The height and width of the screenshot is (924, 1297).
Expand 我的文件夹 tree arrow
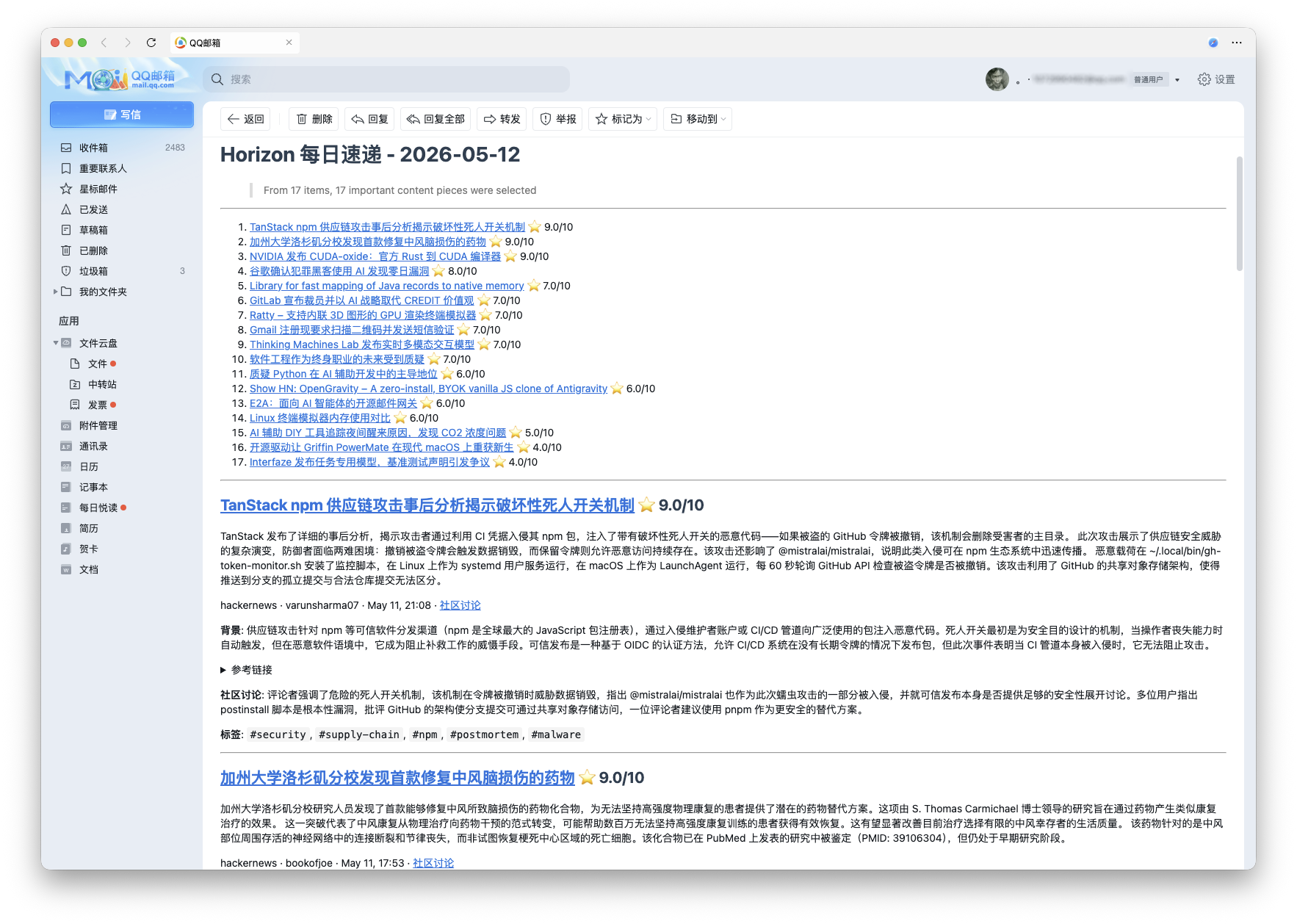pos(55,292)
